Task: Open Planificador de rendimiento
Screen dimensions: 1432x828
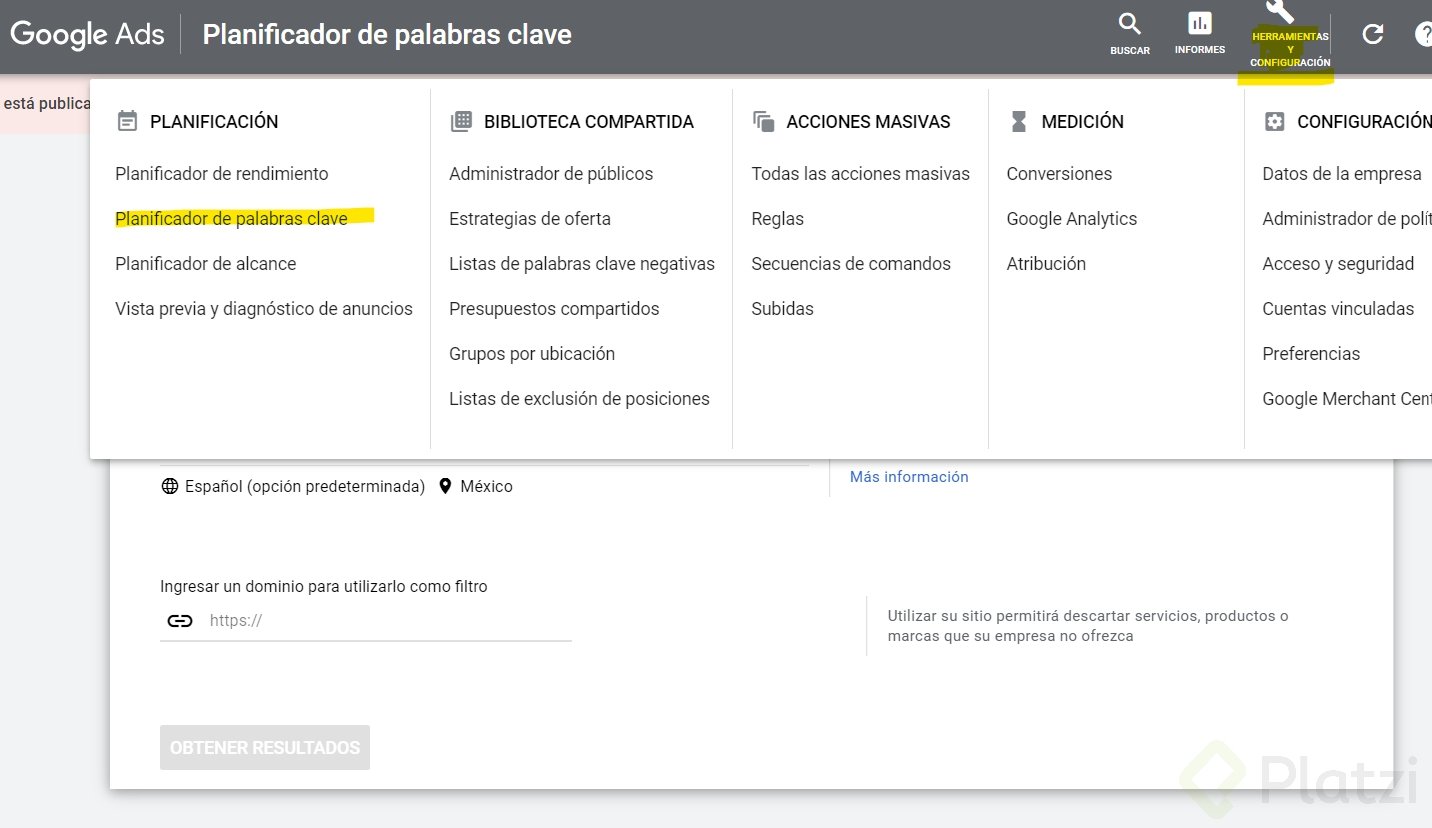Action: (x=222, y=174)
